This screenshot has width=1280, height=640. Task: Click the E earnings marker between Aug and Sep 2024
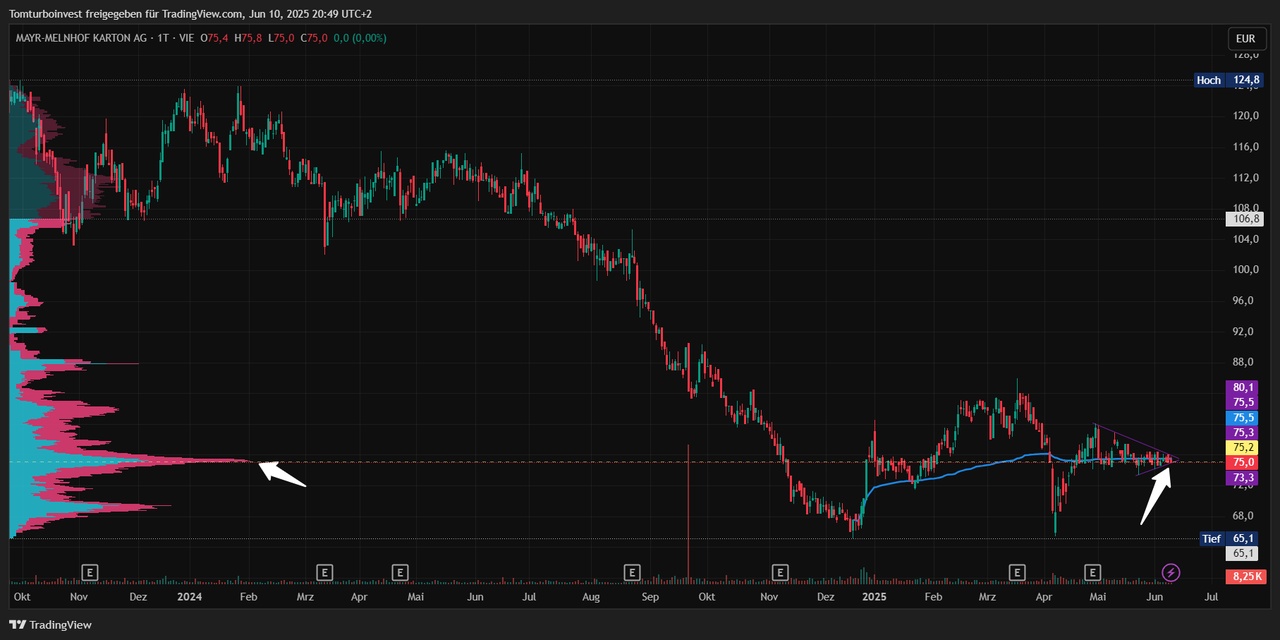click(x=632, y=572)
